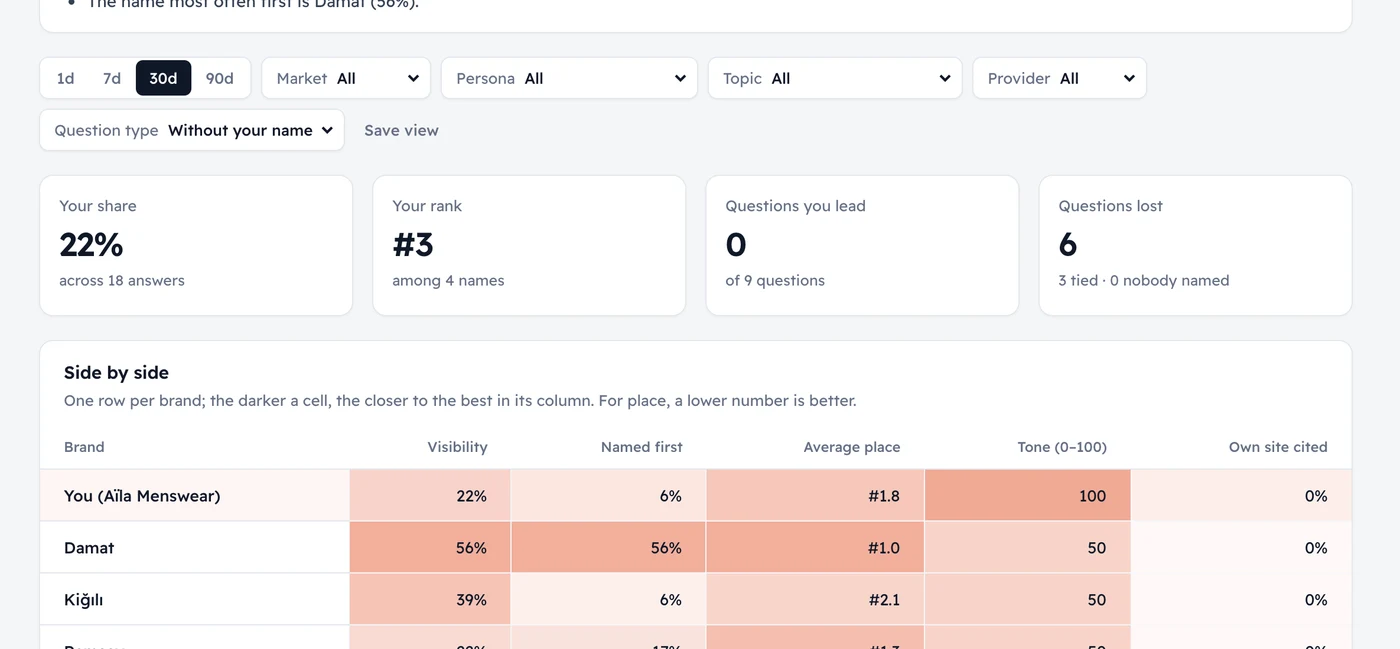Click the Save view link
This screenshot has width=1400, height=649.
401,130
